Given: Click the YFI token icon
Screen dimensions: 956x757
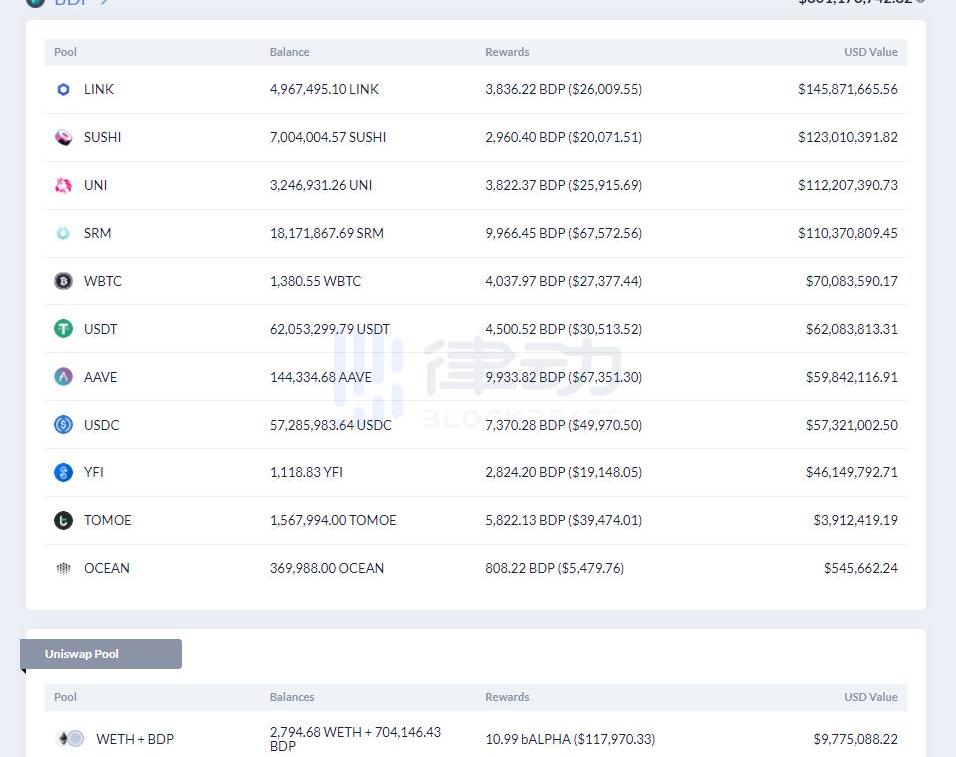Looking at the screenshot, I should pos(63,472).
